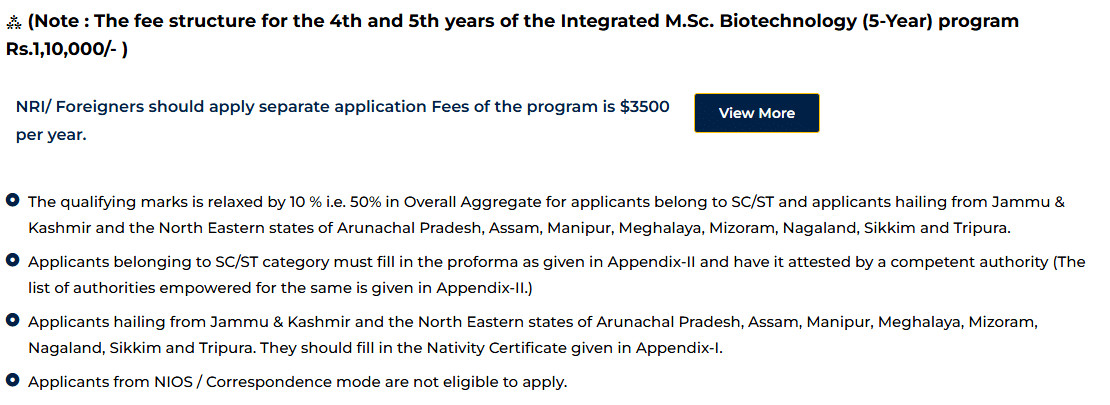Click the dotted triangle icon before the Note
Viewport: 1110px width, 405px height.
(14, 22)
